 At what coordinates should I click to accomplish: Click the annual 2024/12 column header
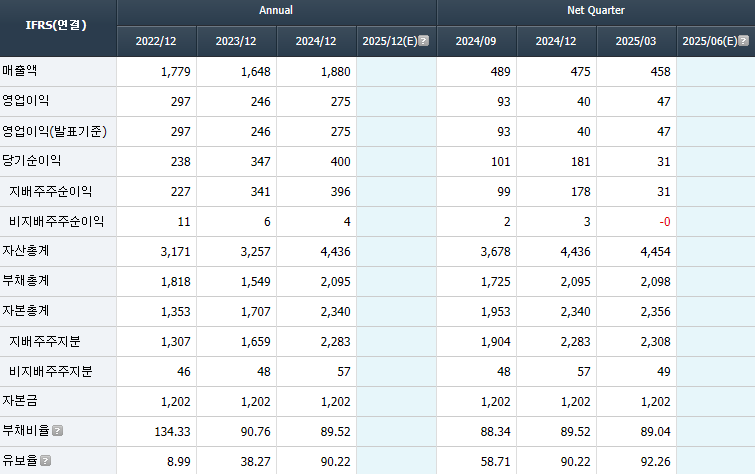pos(316,41)
